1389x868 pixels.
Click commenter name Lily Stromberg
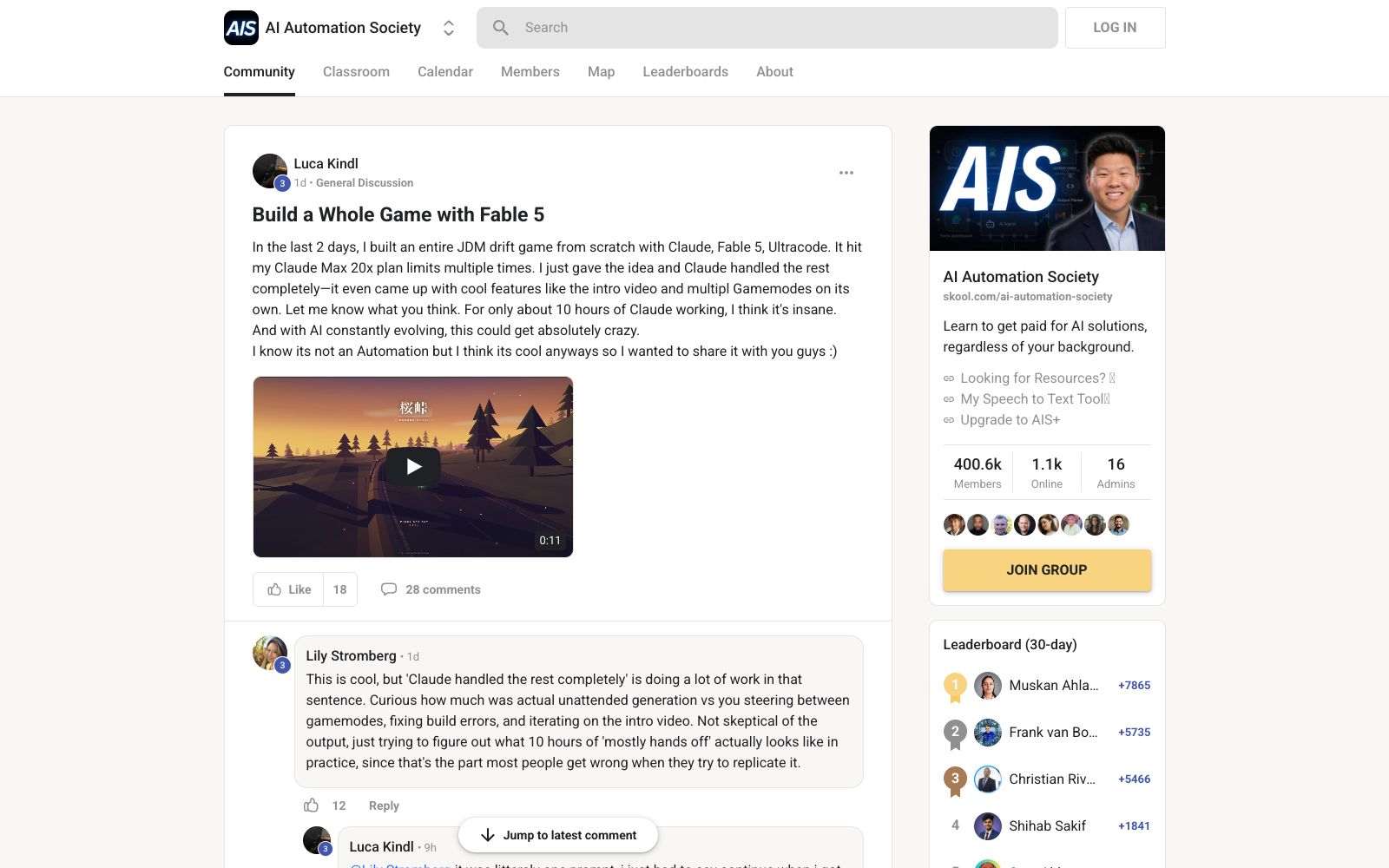pos(351,655)
